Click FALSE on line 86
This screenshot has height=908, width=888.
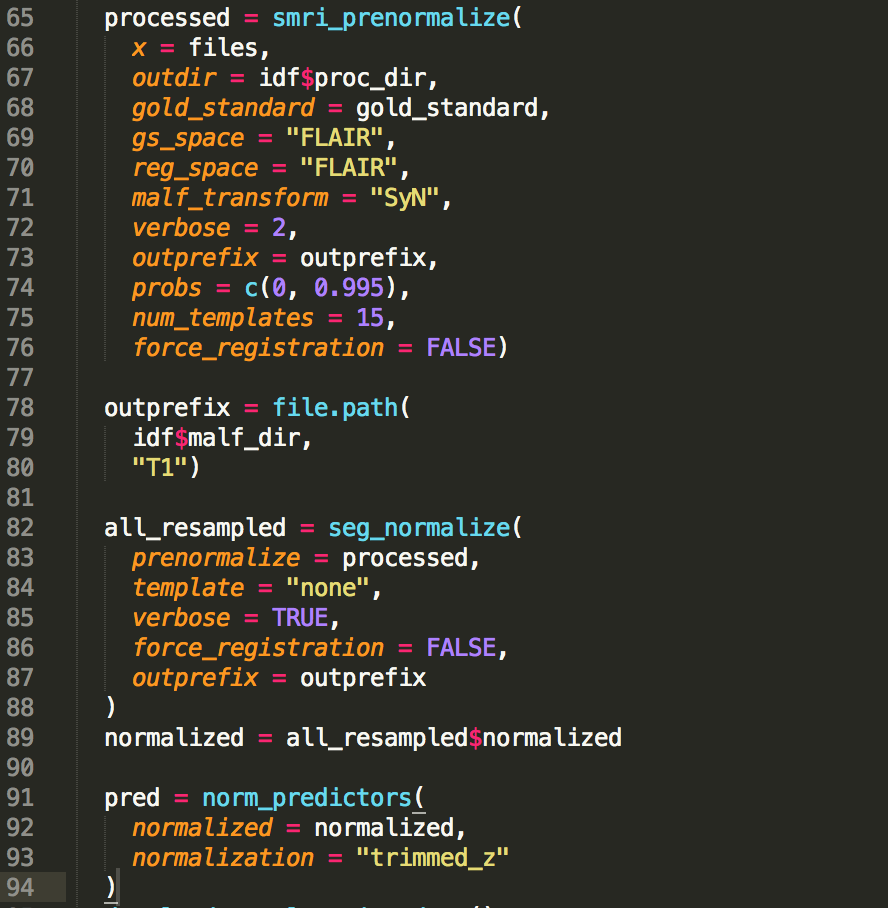point(461,648)
